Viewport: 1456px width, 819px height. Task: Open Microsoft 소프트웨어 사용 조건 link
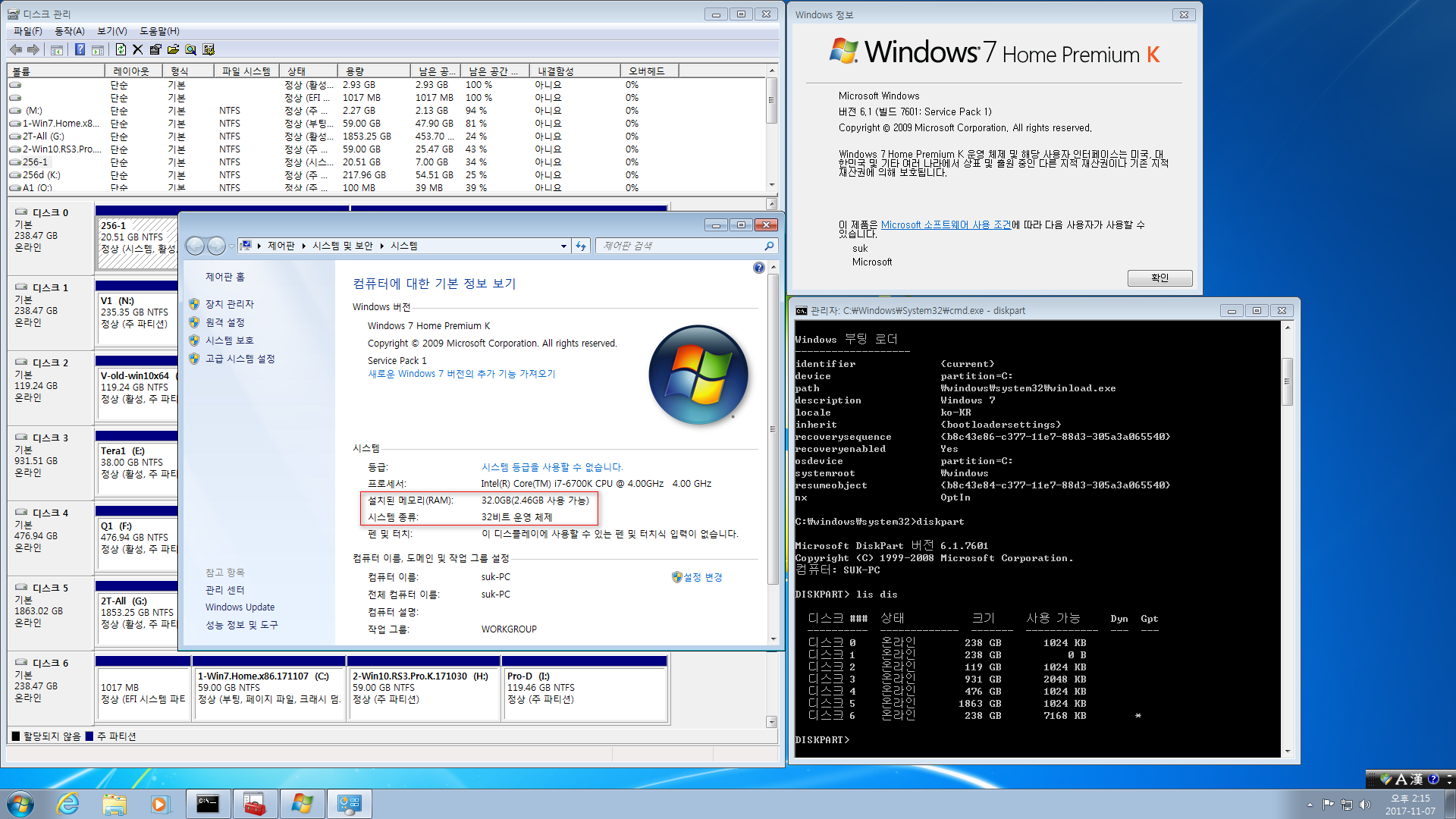pyautogui.click(x=946, y=224)
